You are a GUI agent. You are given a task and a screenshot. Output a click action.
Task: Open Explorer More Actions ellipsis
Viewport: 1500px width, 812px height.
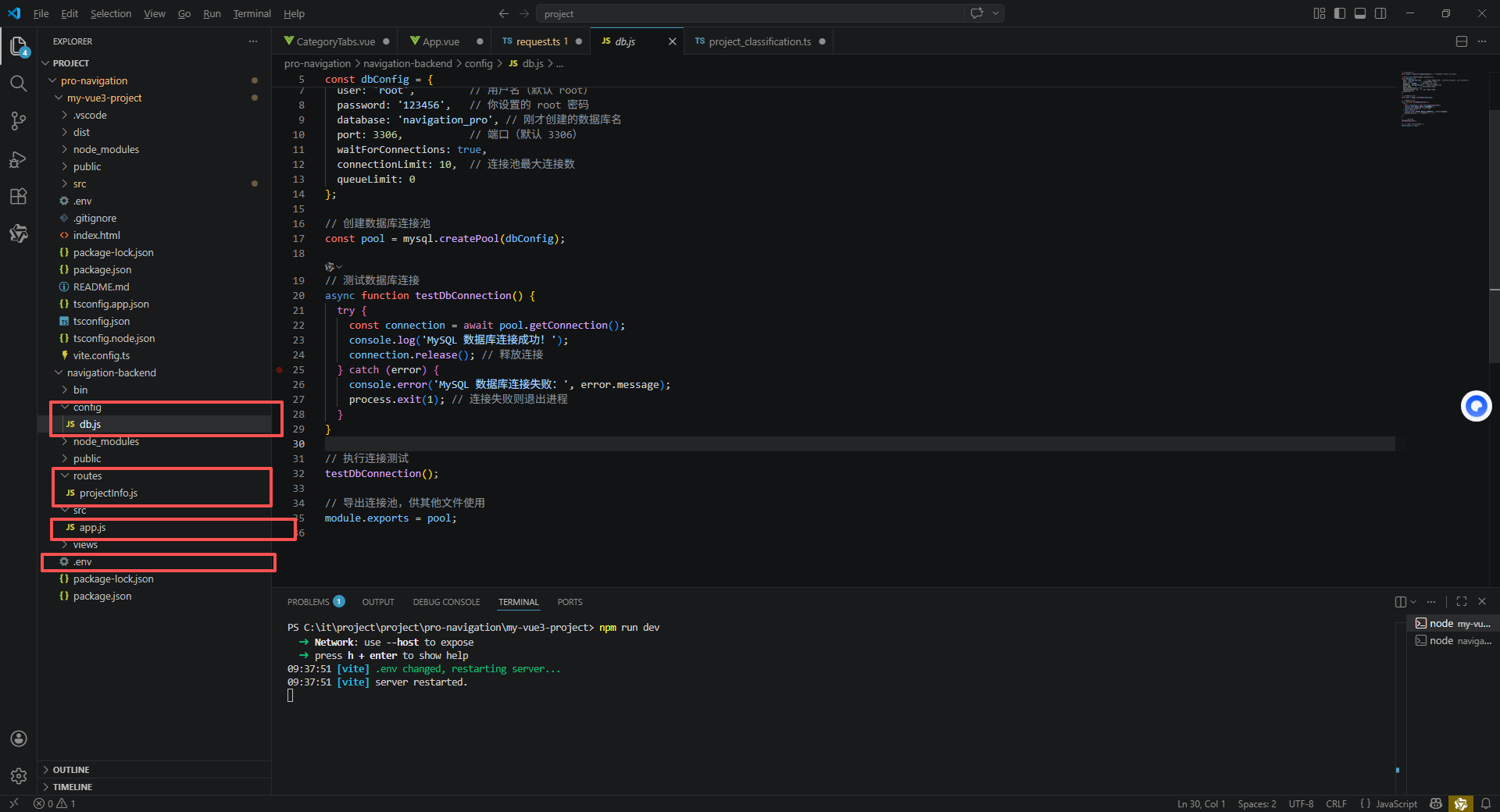coord(253,41)
